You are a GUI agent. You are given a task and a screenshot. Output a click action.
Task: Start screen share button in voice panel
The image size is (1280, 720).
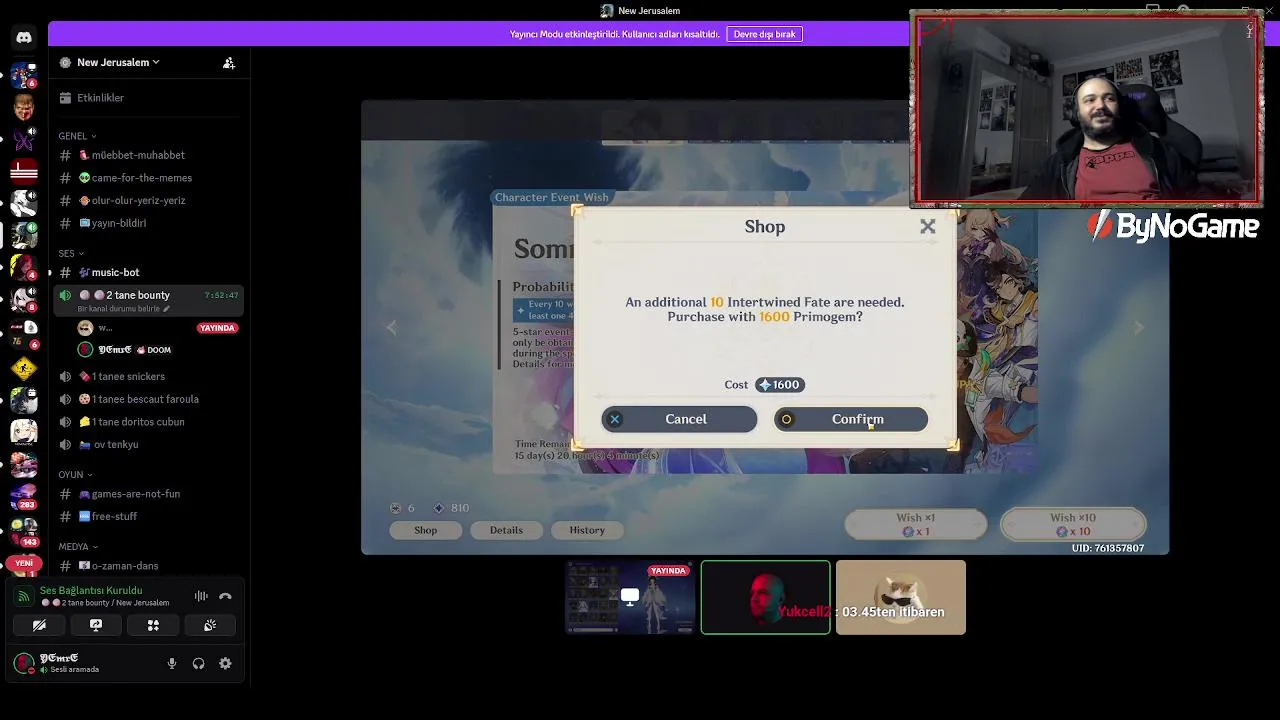pyautogui.click(x=96, y=625)
